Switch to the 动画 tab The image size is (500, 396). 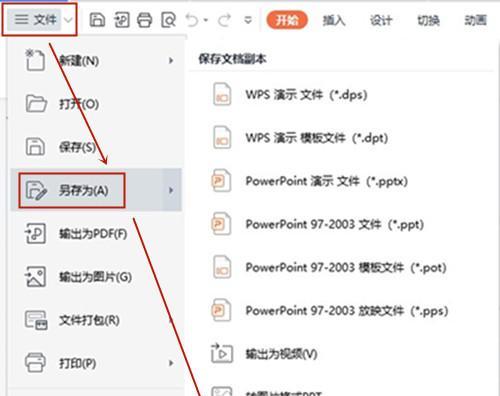tap(476, 20)
